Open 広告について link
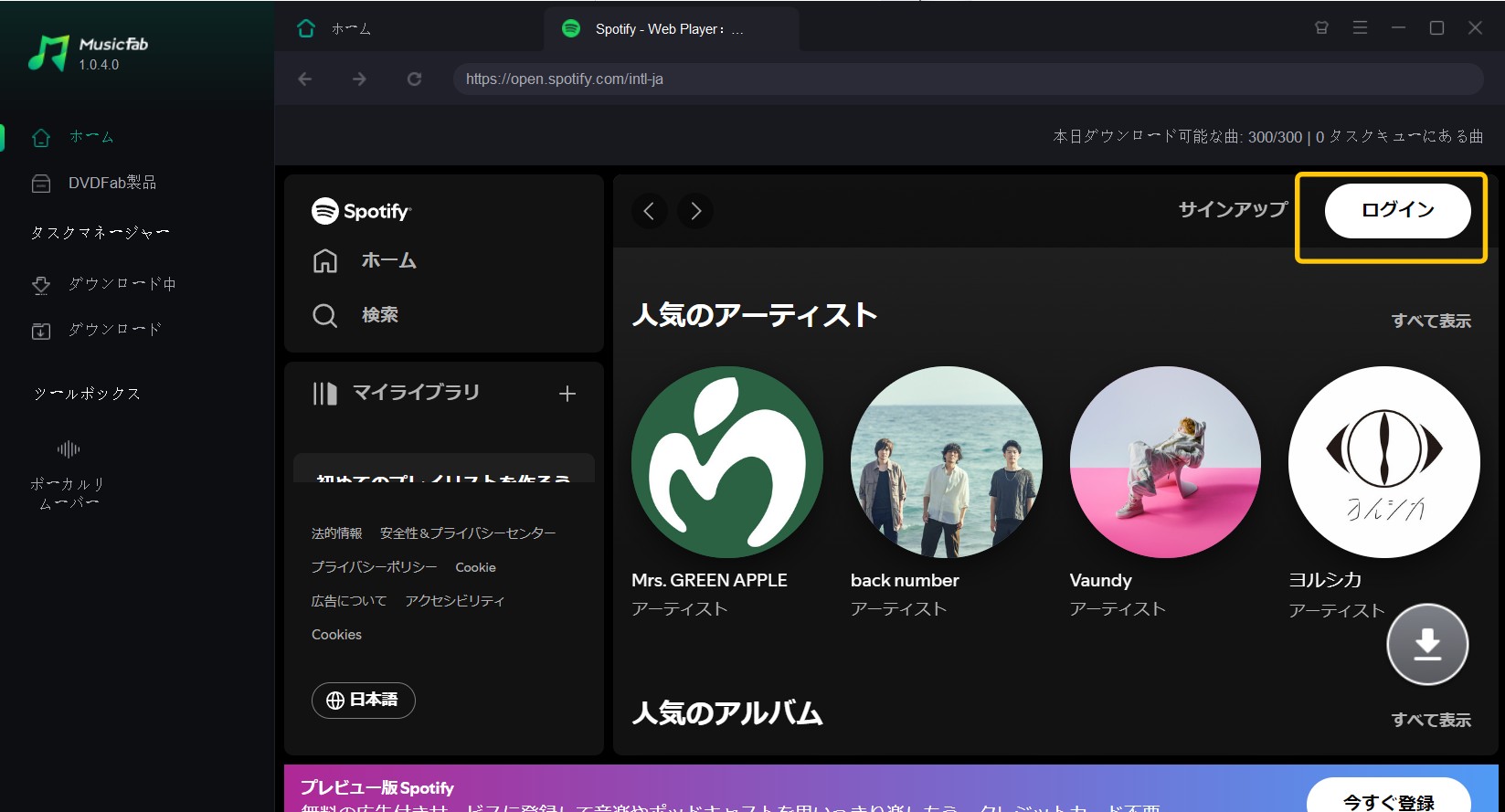Screen dimensions: 1505x812 pyautogui.click(x=349, y=601)
